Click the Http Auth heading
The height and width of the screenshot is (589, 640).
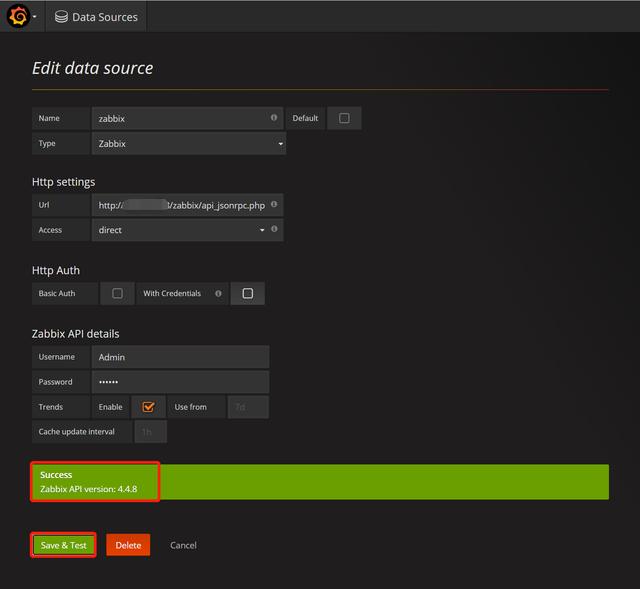pos(56,270)
